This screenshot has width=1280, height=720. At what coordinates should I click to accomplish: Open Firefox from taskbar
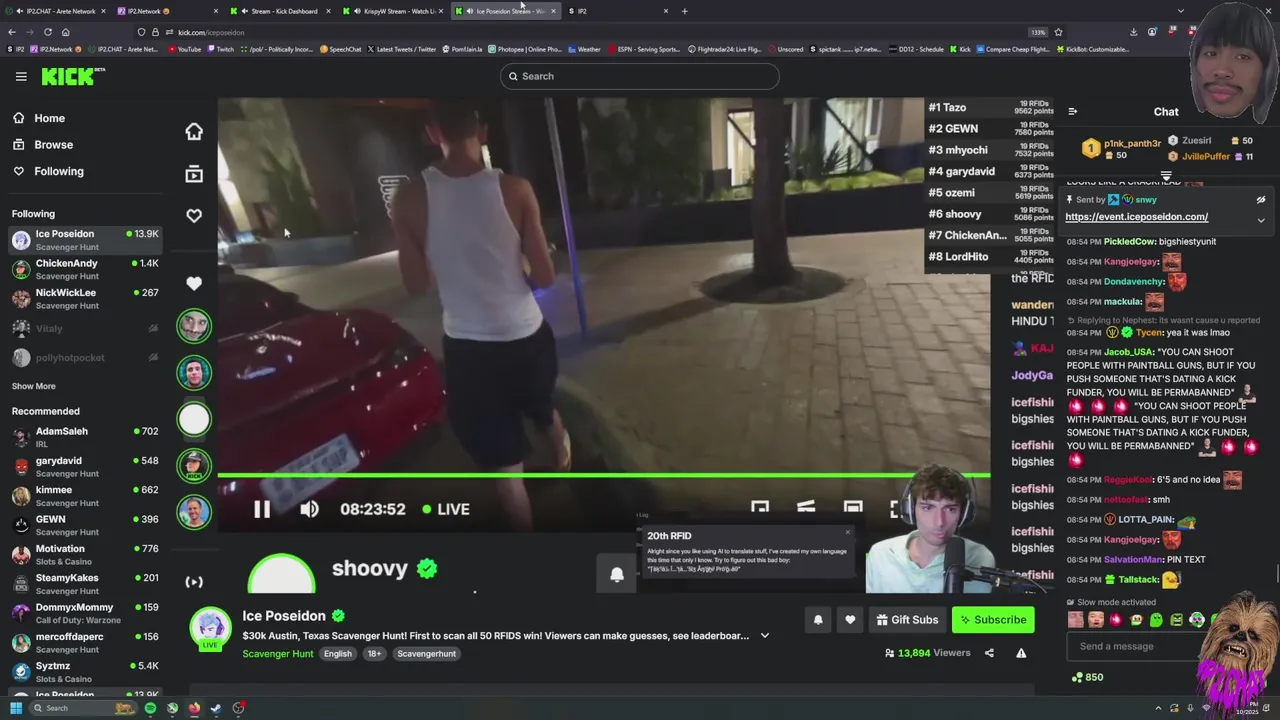pyautogui.click(x=194, y=708)
